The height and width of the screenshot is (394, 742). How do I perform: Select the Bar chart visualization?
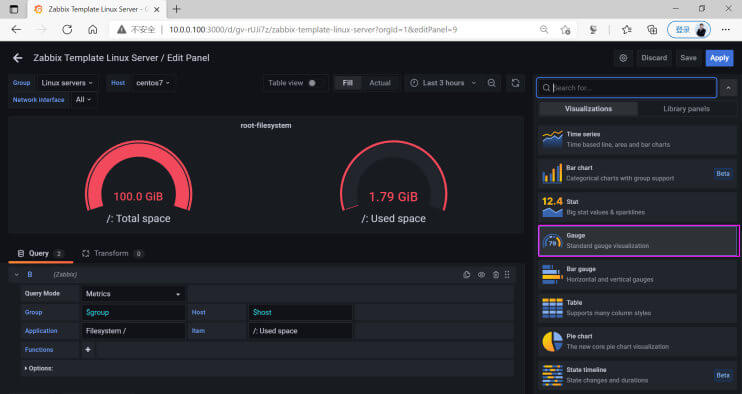coord(637,173)
